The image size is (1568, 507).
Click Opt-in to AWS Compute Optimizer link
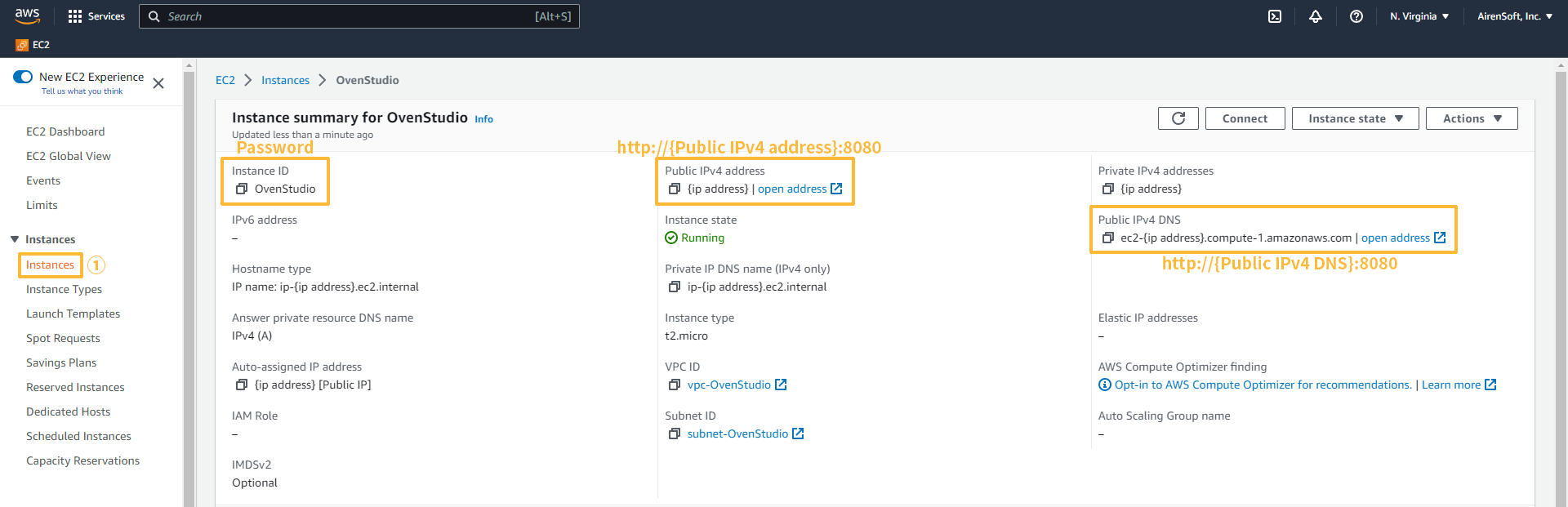[1263, 385]
